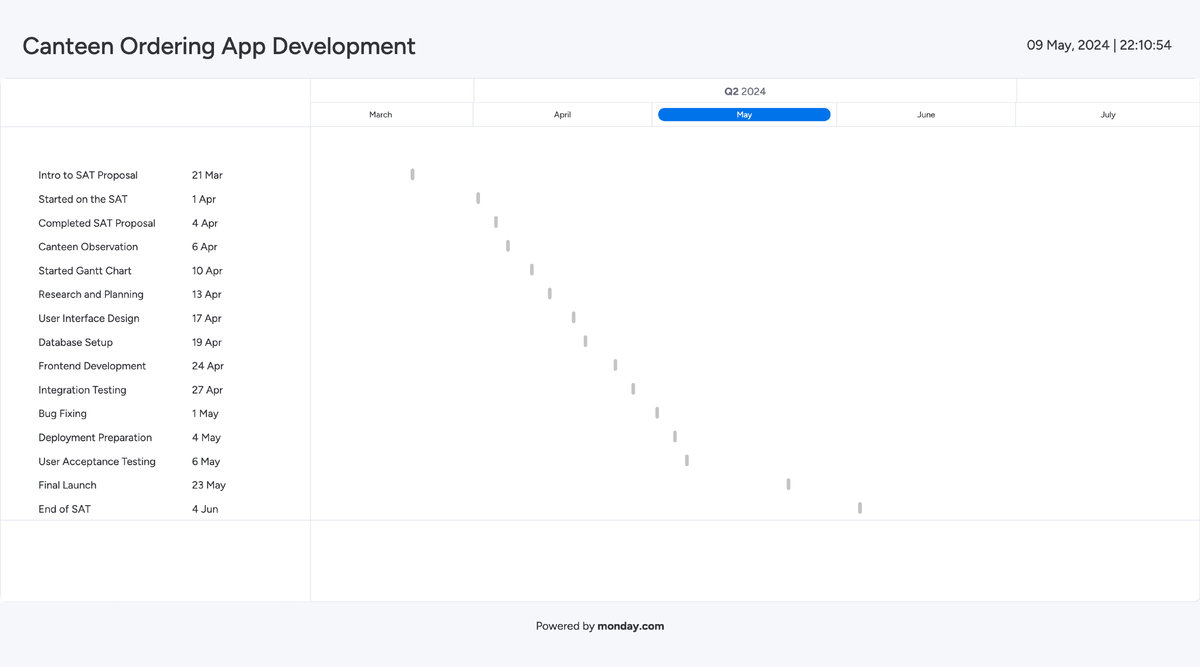Click the Bug Fixing milestone marker
Image resolution: width=1200 pixels, height=667 pixels.
[x=657, y=412]
